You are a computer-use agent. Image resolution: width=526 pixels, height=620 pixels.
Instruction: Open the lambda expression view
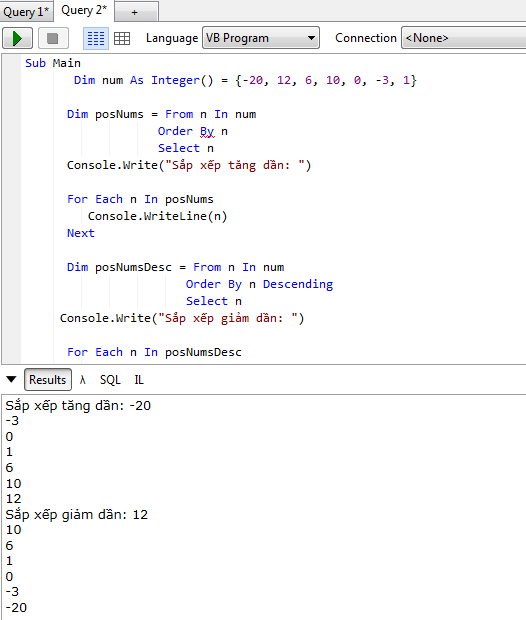click(82, 380)
